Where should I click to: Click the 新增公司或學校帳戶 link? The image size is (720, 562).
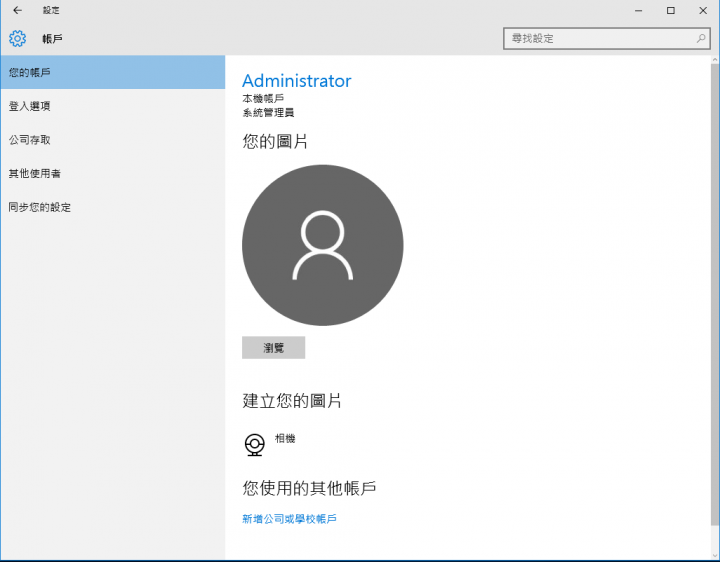point(289,519)
